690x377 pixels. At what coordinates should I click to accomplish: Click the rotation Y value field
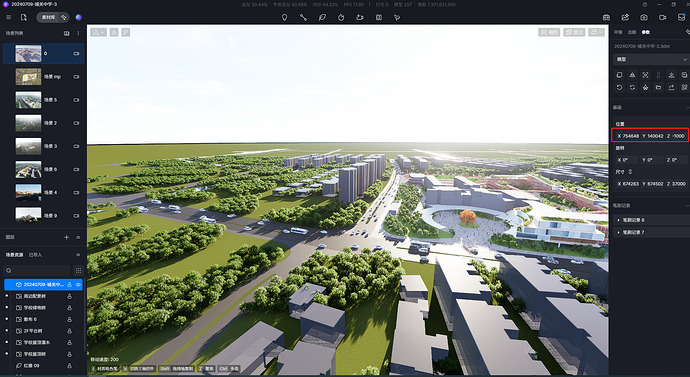(652, 160)
